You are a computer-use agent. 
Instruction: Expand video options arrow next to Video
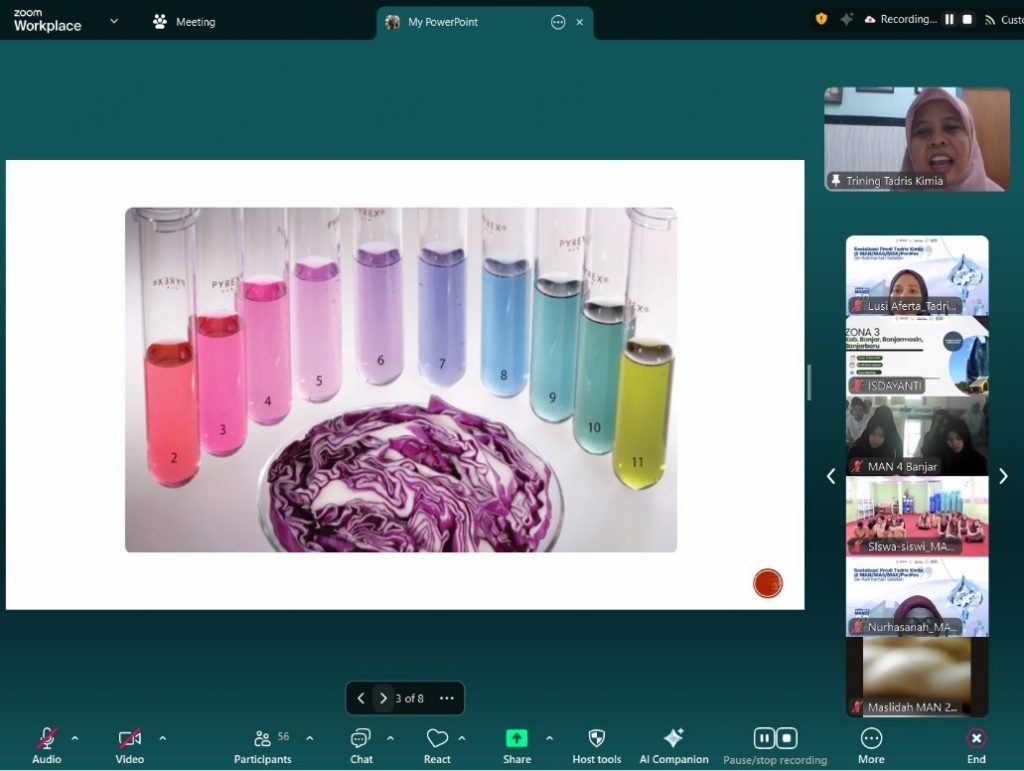pos(163,738)
